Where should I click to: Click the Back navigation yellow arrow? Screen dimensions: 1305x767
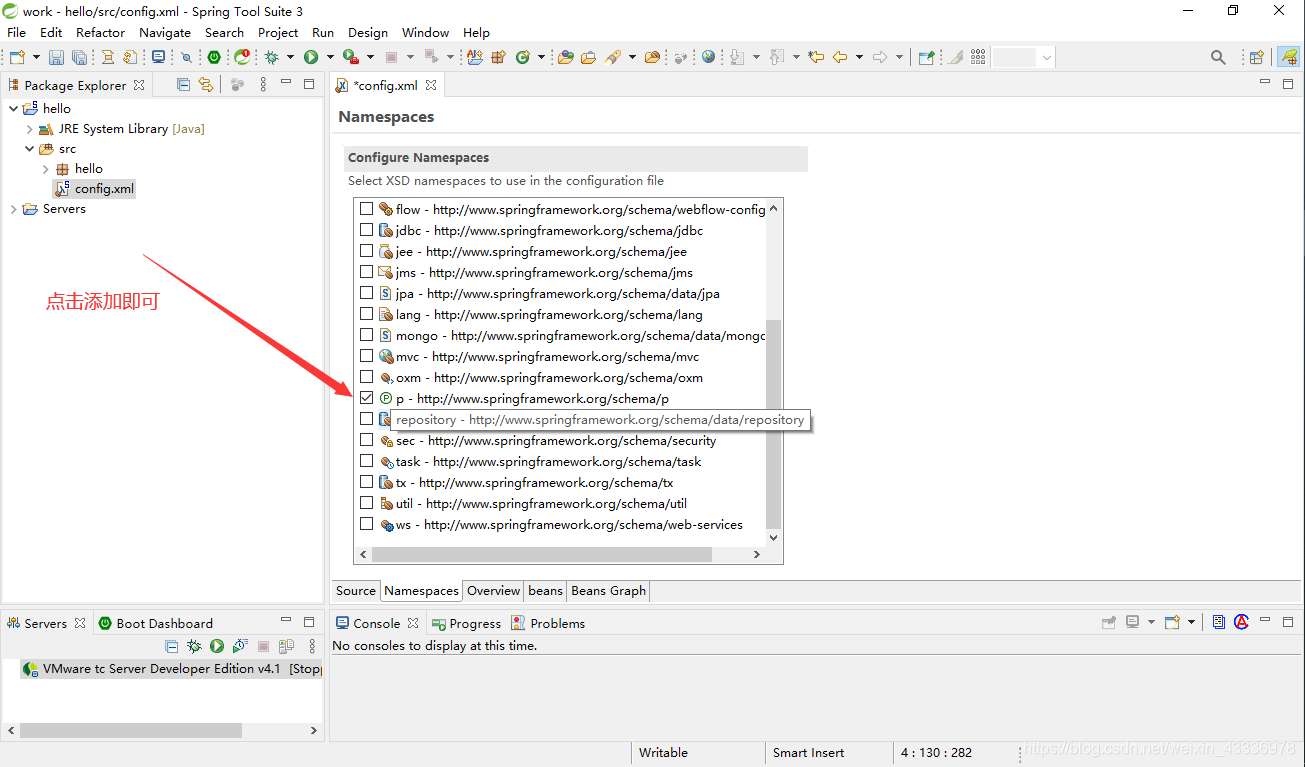coord(840,57)
